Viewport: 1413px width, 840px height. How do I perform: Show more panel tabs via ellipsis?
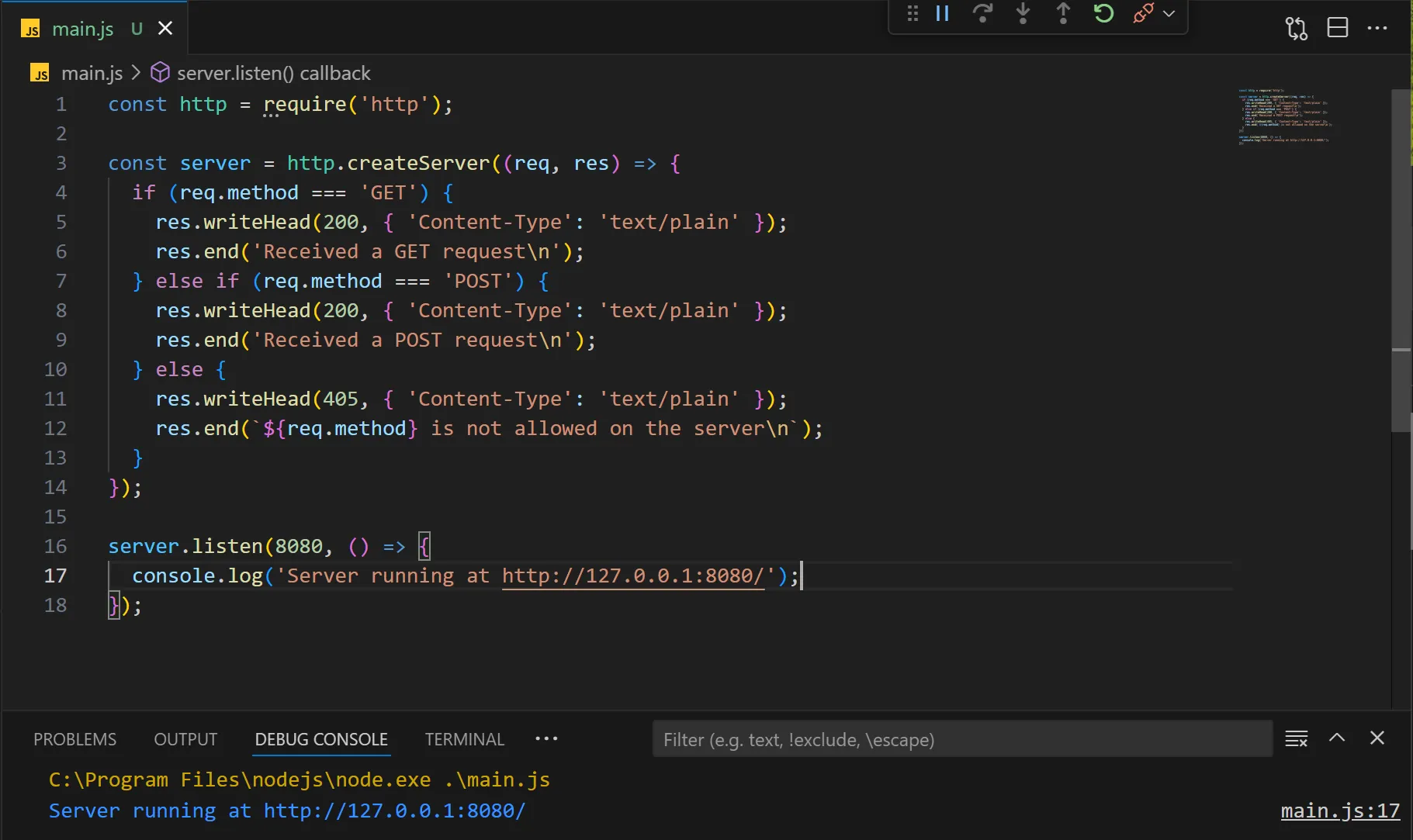tap(546, 738)
